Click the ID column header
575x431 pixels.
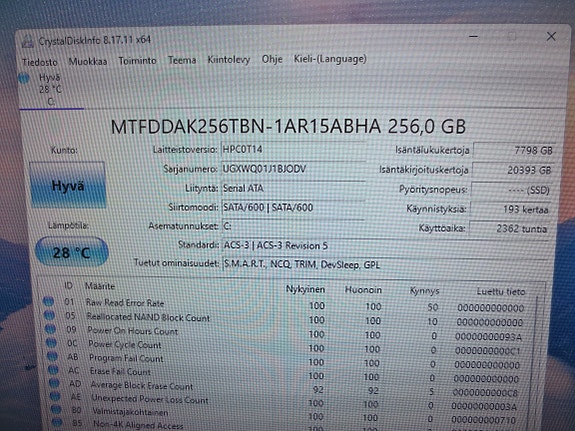click(x=68, y=285)
